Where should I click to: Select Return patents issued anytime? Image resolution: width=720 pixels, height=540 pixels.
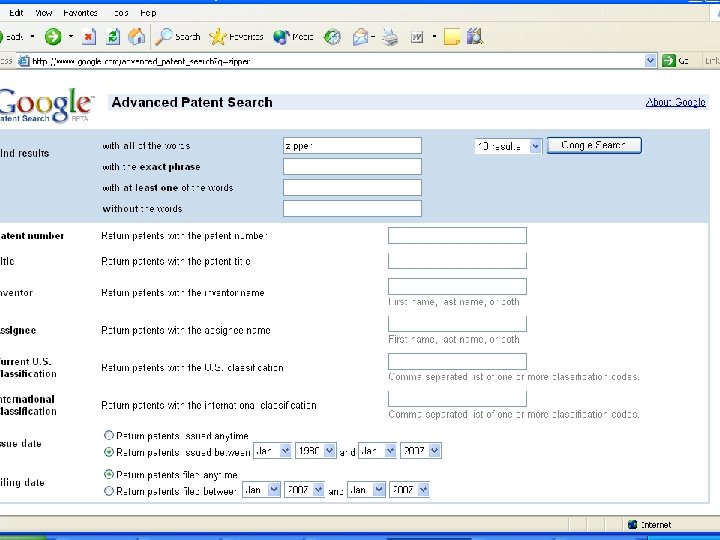click(109, 435)
